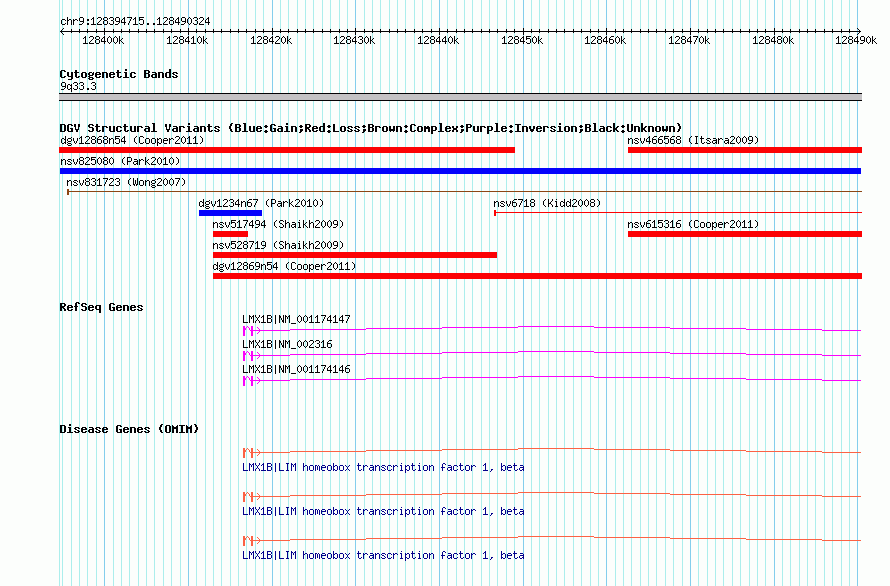Open the dgv12869n54 (Cooper2011) label
Screen dimensions: 890x586
click(x=284, y=266)
